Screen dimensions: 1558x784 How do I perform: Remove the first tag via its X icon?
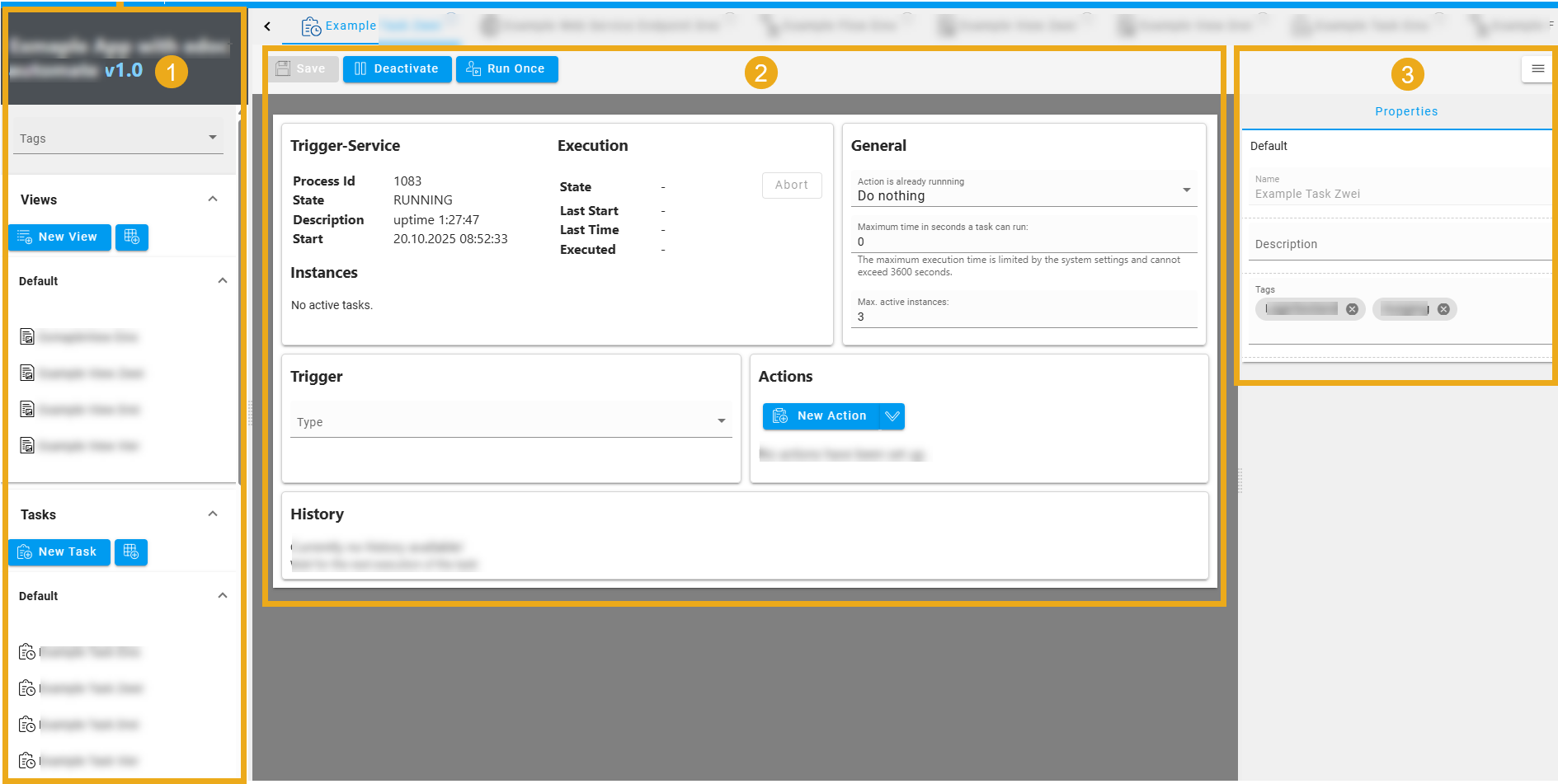tap(1352, 308)
